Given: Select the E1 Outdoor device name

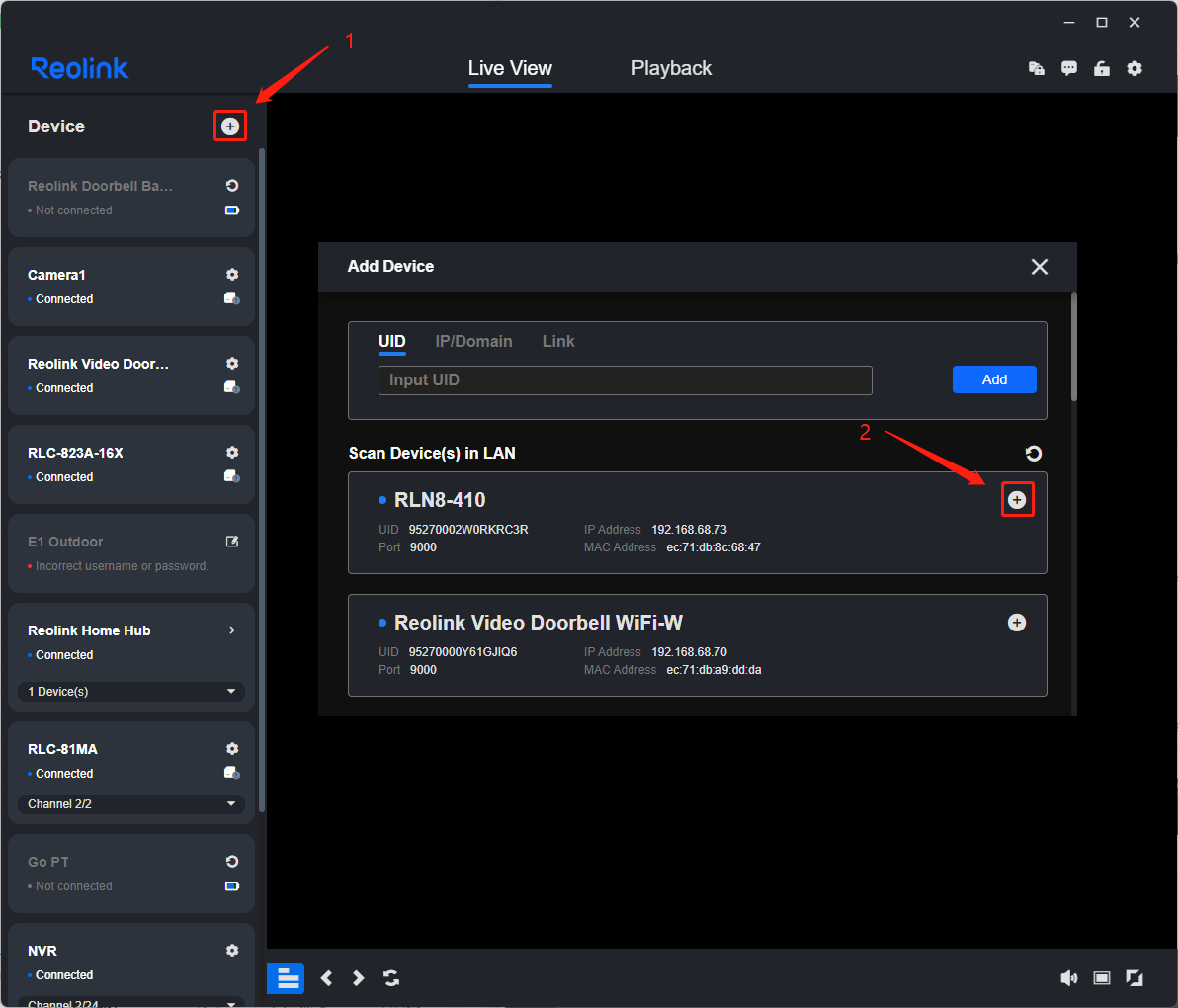Looking at the screenshot, I should (65, 542).
